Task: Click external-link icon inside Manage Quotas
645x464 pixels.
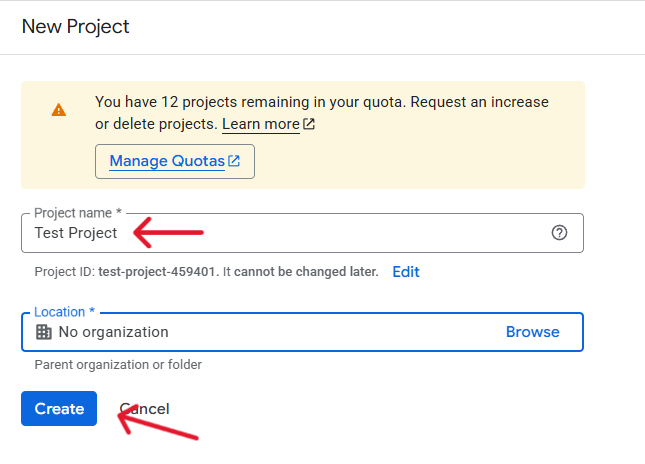Action: click(x=235, y=161)
